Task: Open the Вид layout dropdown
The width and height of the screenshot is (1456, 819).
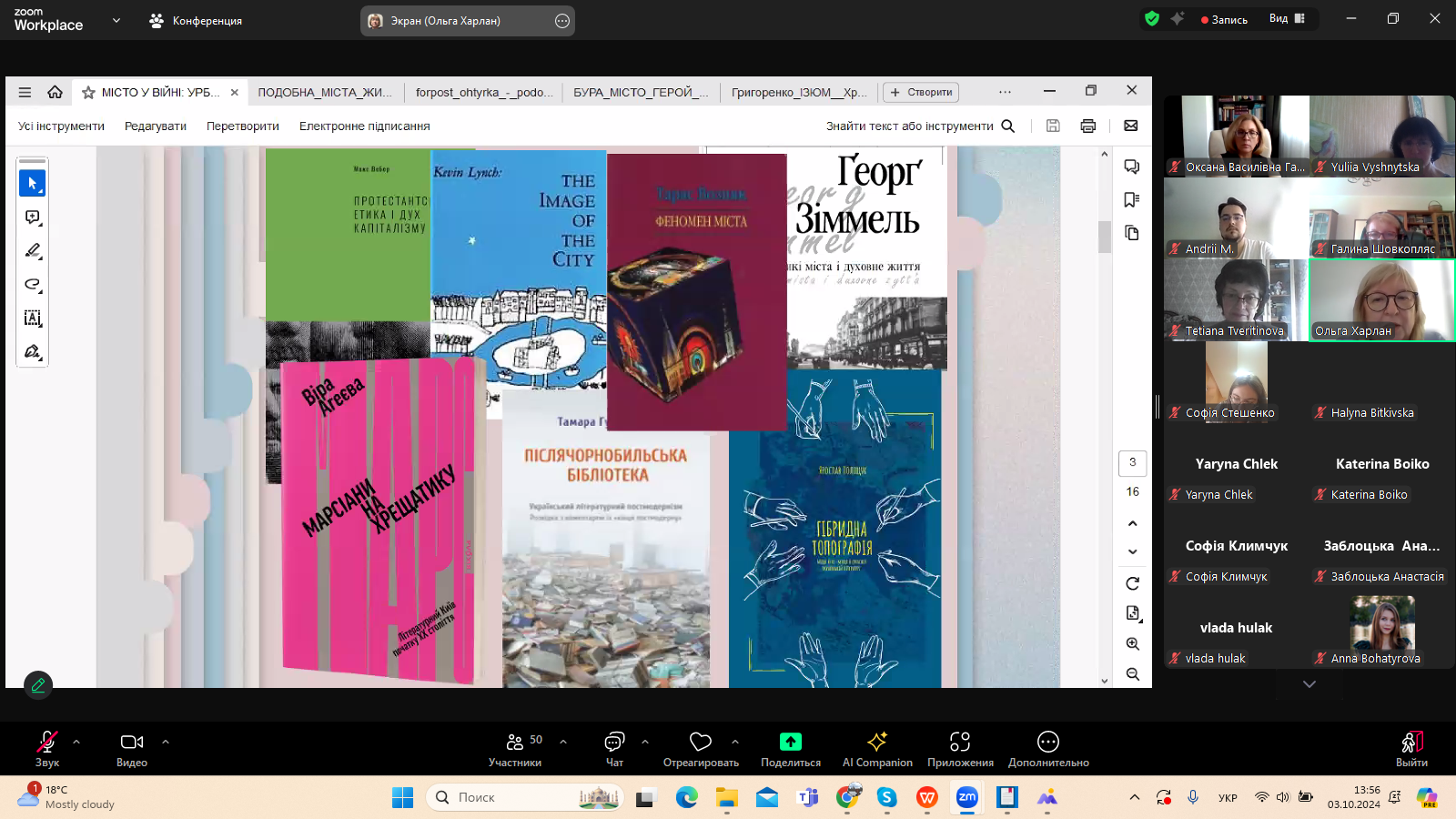Action: [x=1287, y=18]
